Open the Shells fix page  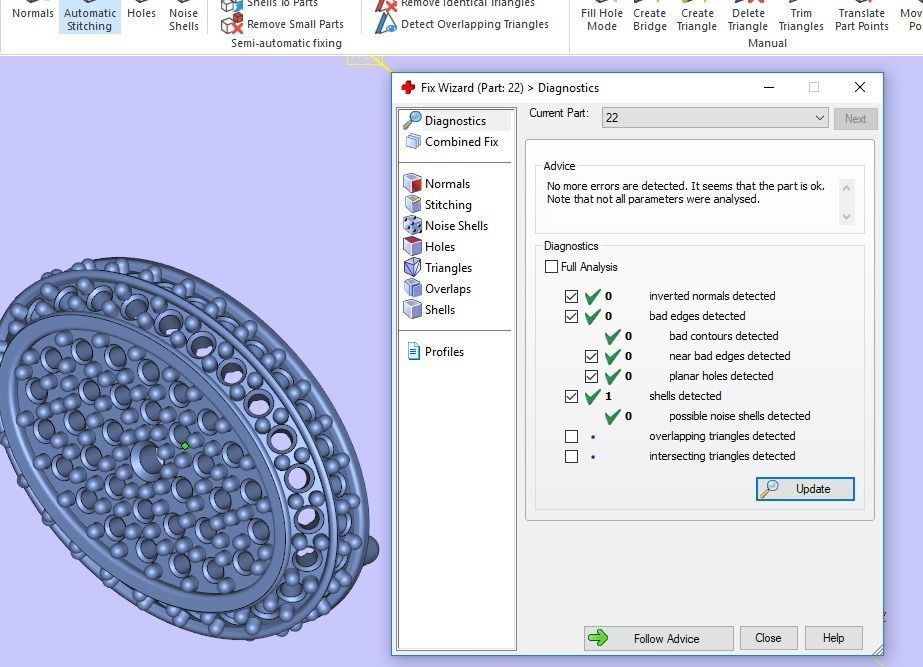pyautogui.click(x=430, y=310)
